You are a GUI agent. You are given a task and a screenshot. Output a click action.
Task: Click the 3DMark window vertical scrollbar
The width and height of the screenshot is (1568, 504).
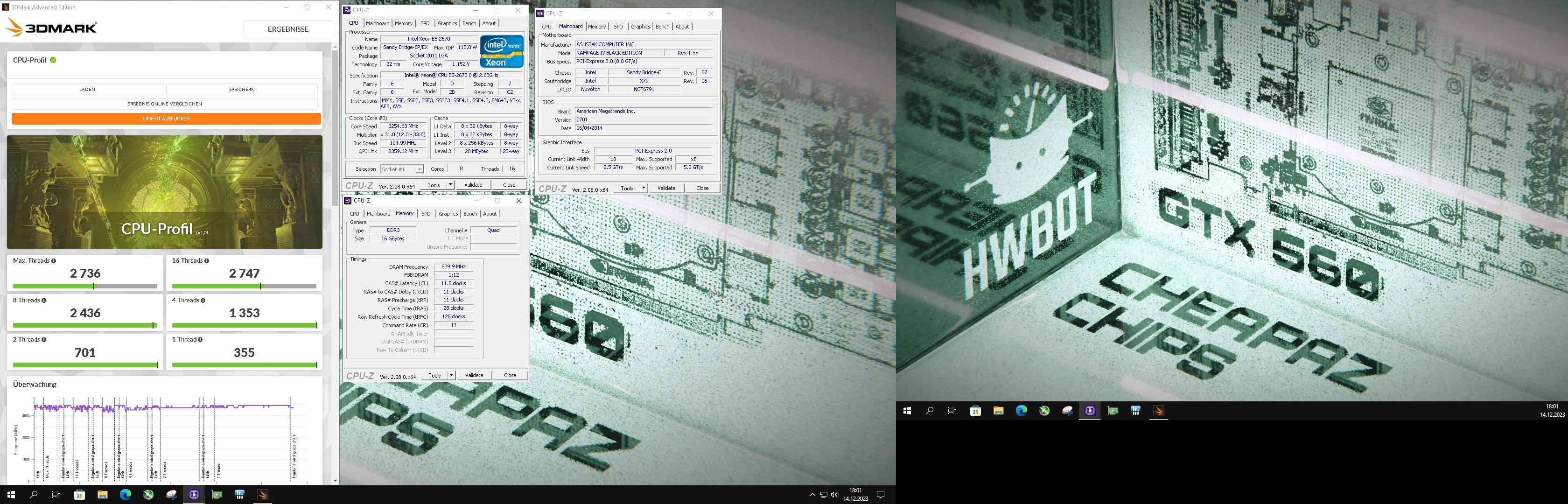(x=336, y=264)
